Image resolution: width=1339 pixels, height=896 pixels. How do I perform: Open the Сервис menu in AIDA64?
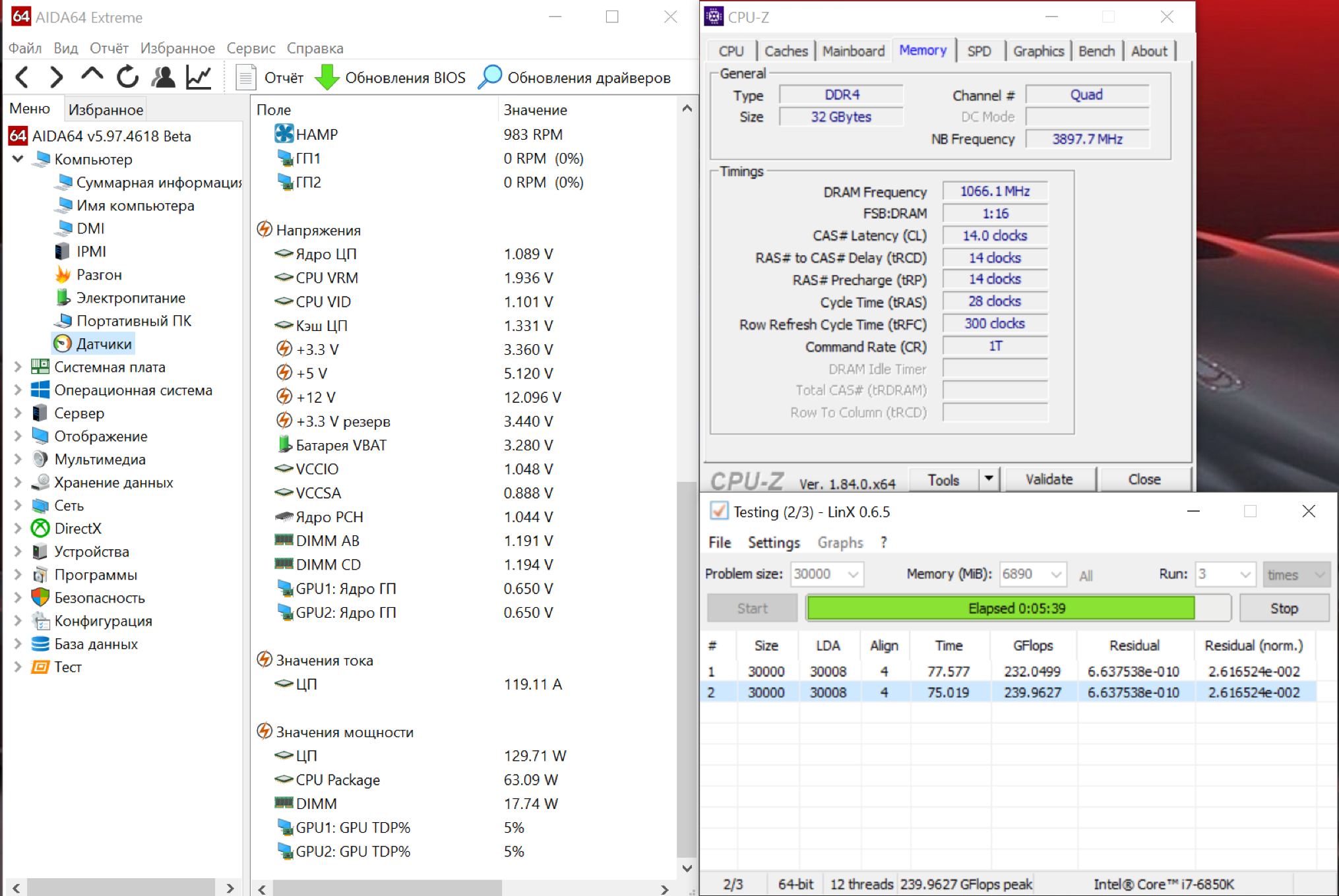coord(251,48)
